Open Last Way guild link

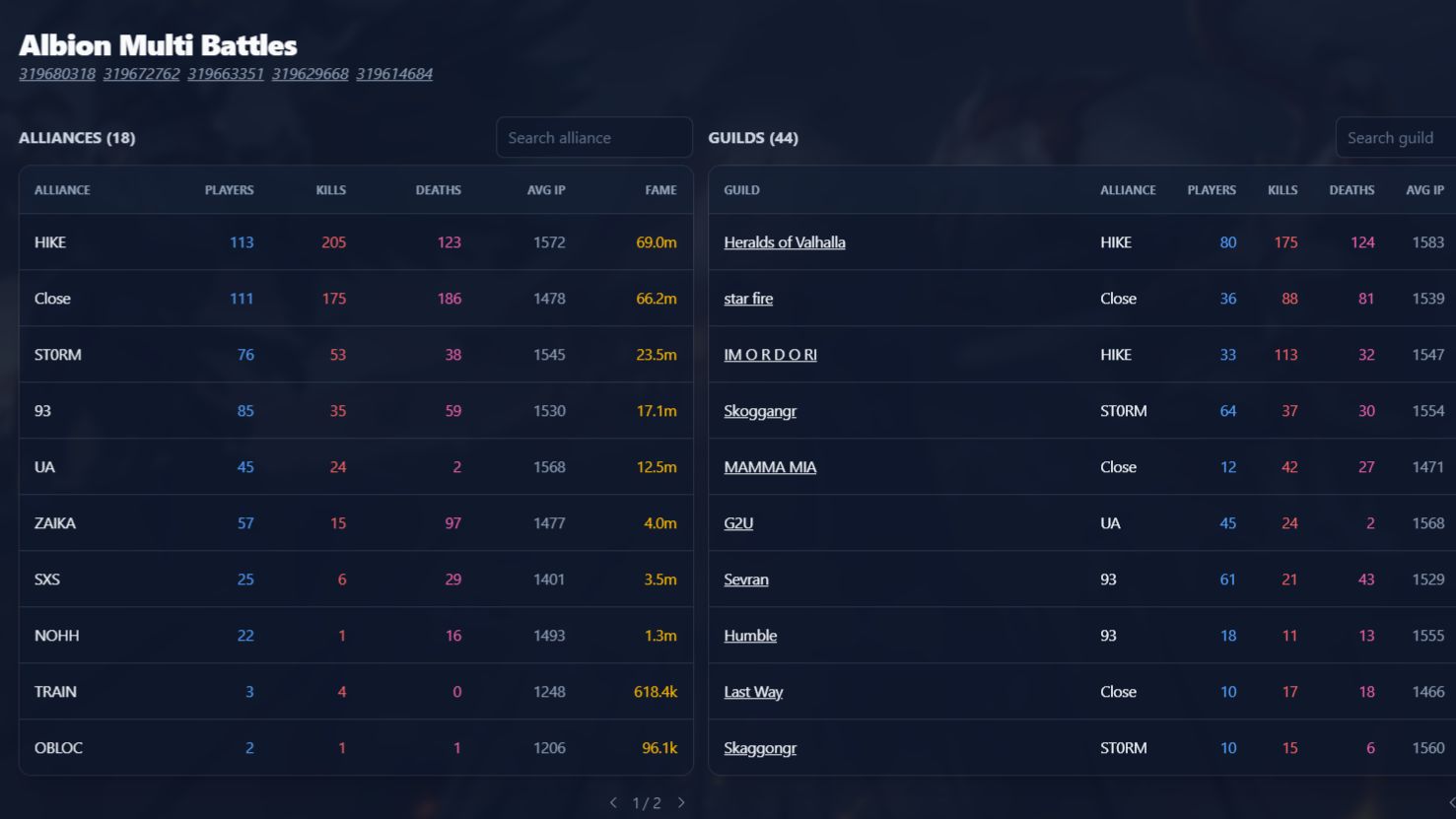click(753, 692)
